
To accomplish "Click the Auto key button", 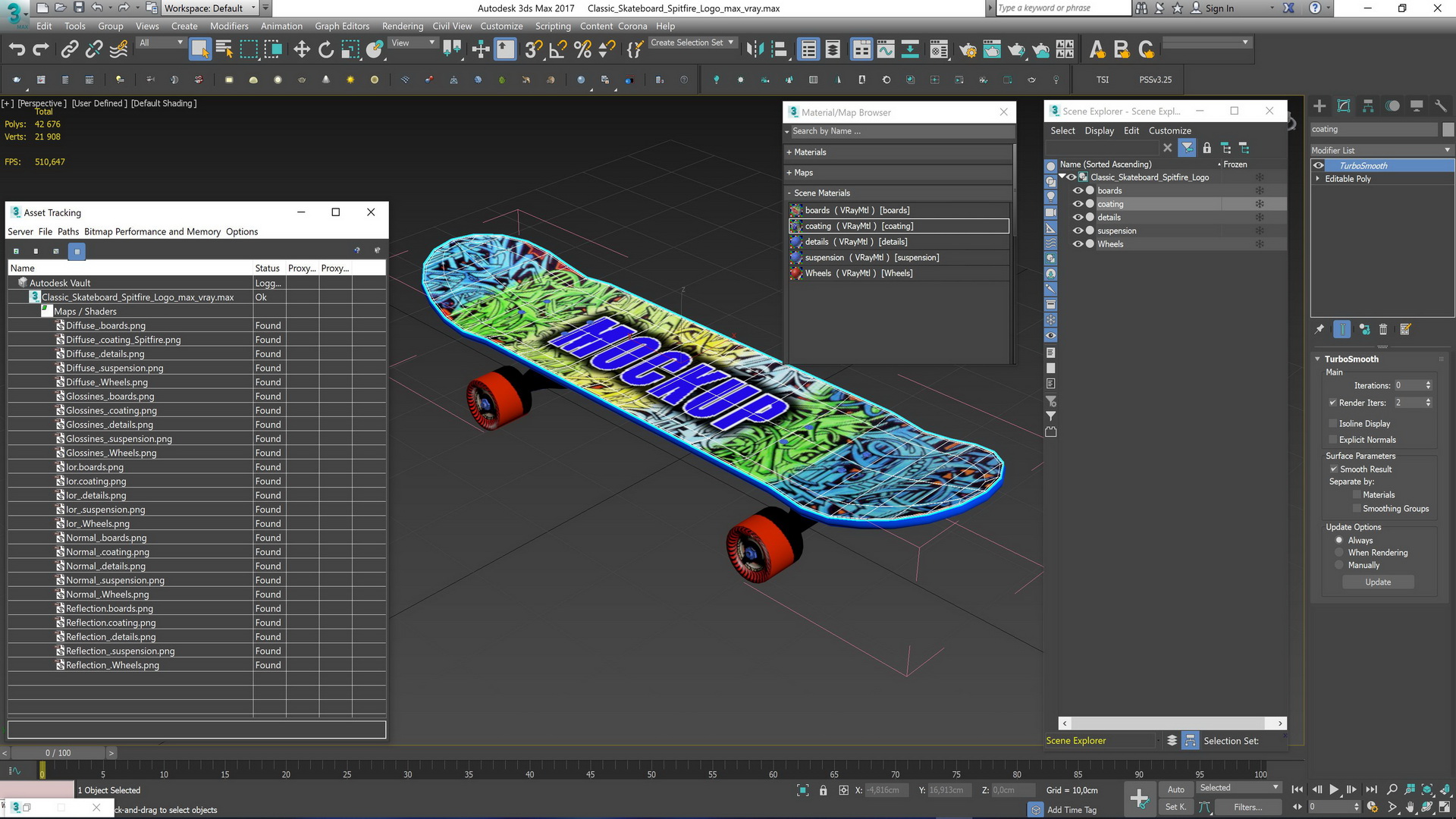I will 1175,789.
